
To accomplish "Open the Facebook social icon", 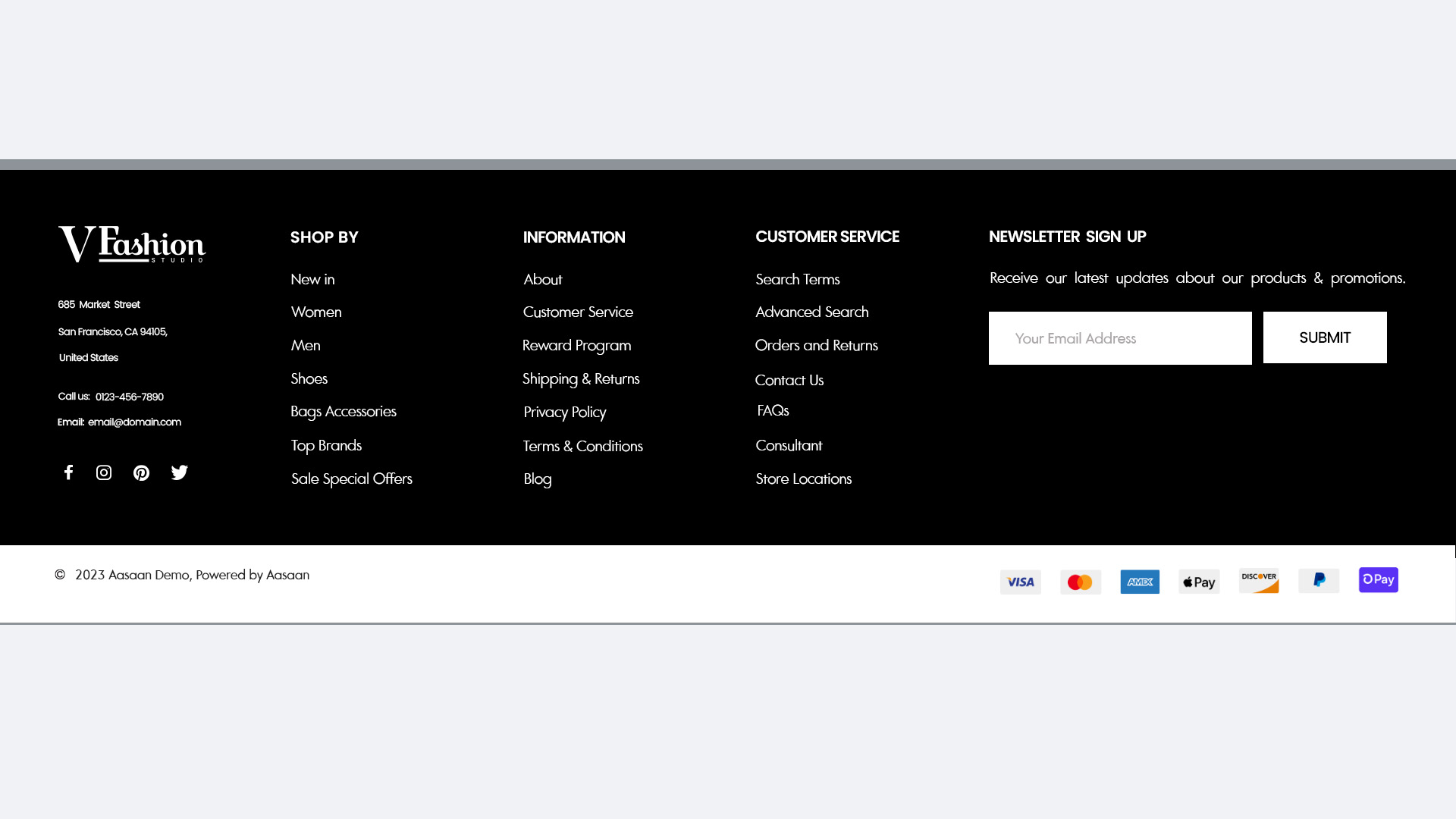I will (68, 472).
